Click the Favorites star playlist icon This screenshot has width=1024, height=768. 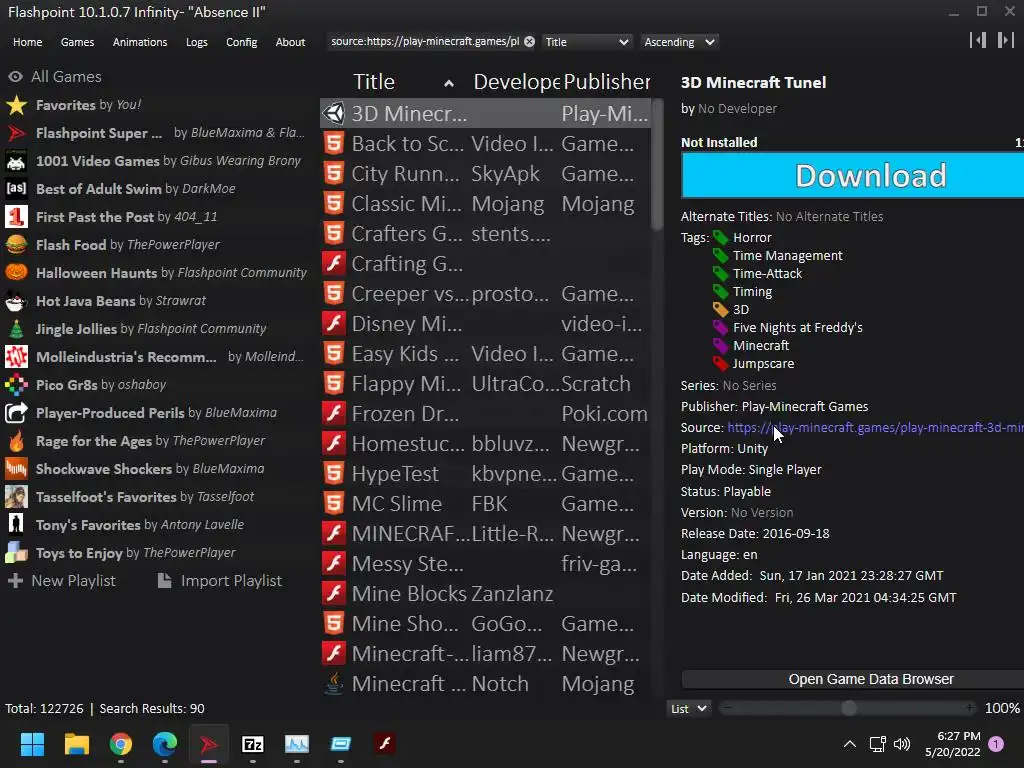[x=16, y=105]
